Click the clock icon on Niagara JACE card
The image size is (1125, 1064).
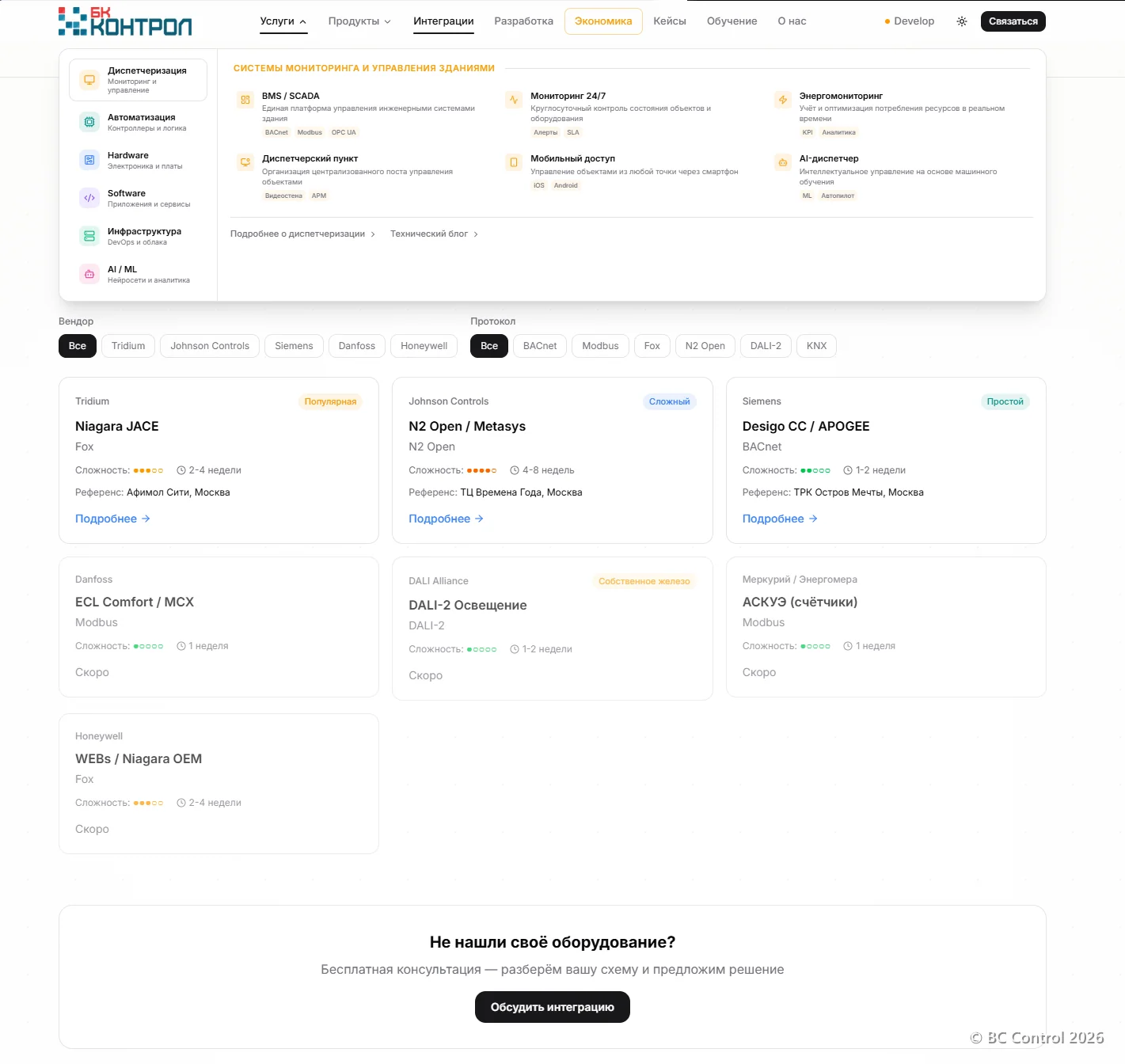coord(181,470)
